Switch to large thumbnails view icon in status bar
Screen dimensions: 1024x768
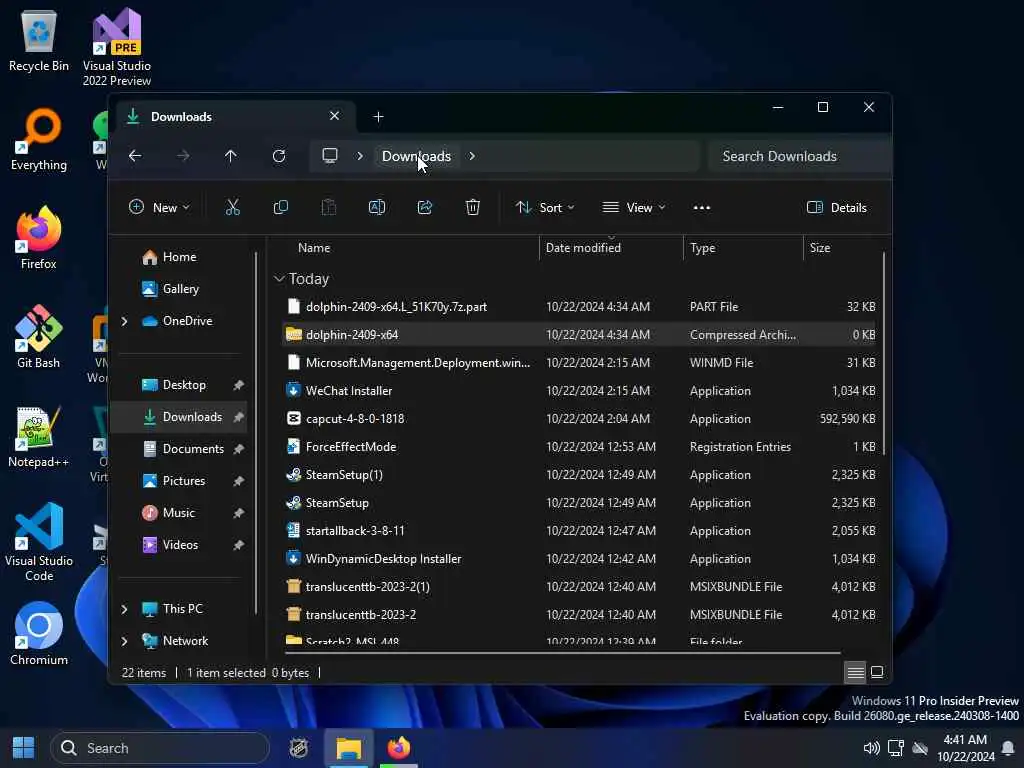pyautogui.click(x=877, y=672)
